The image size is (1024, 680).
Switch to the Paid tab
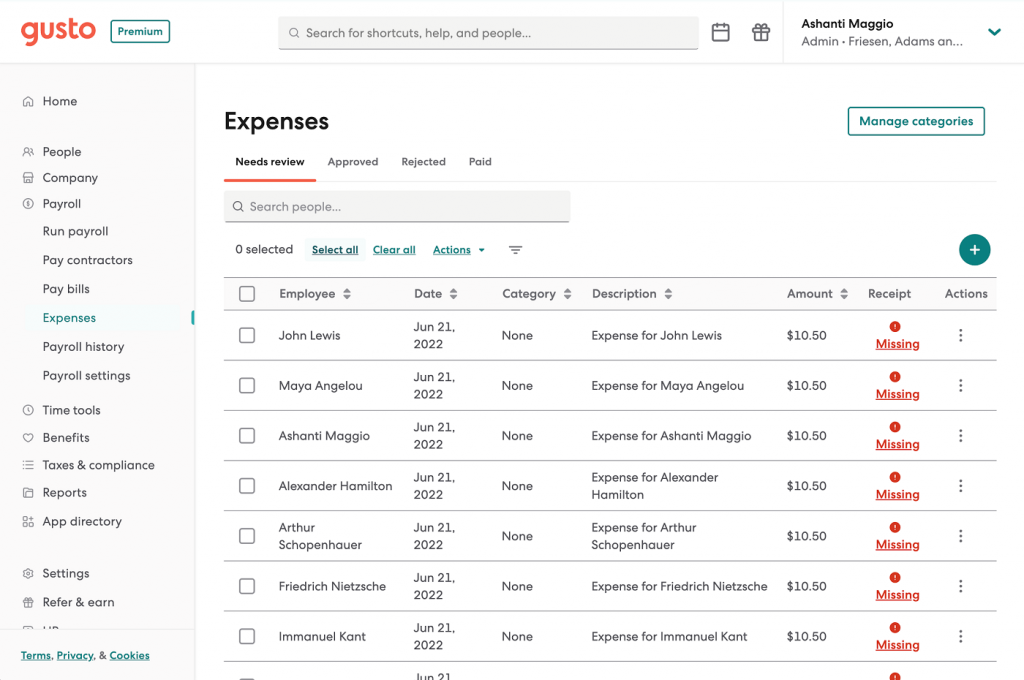480,162
